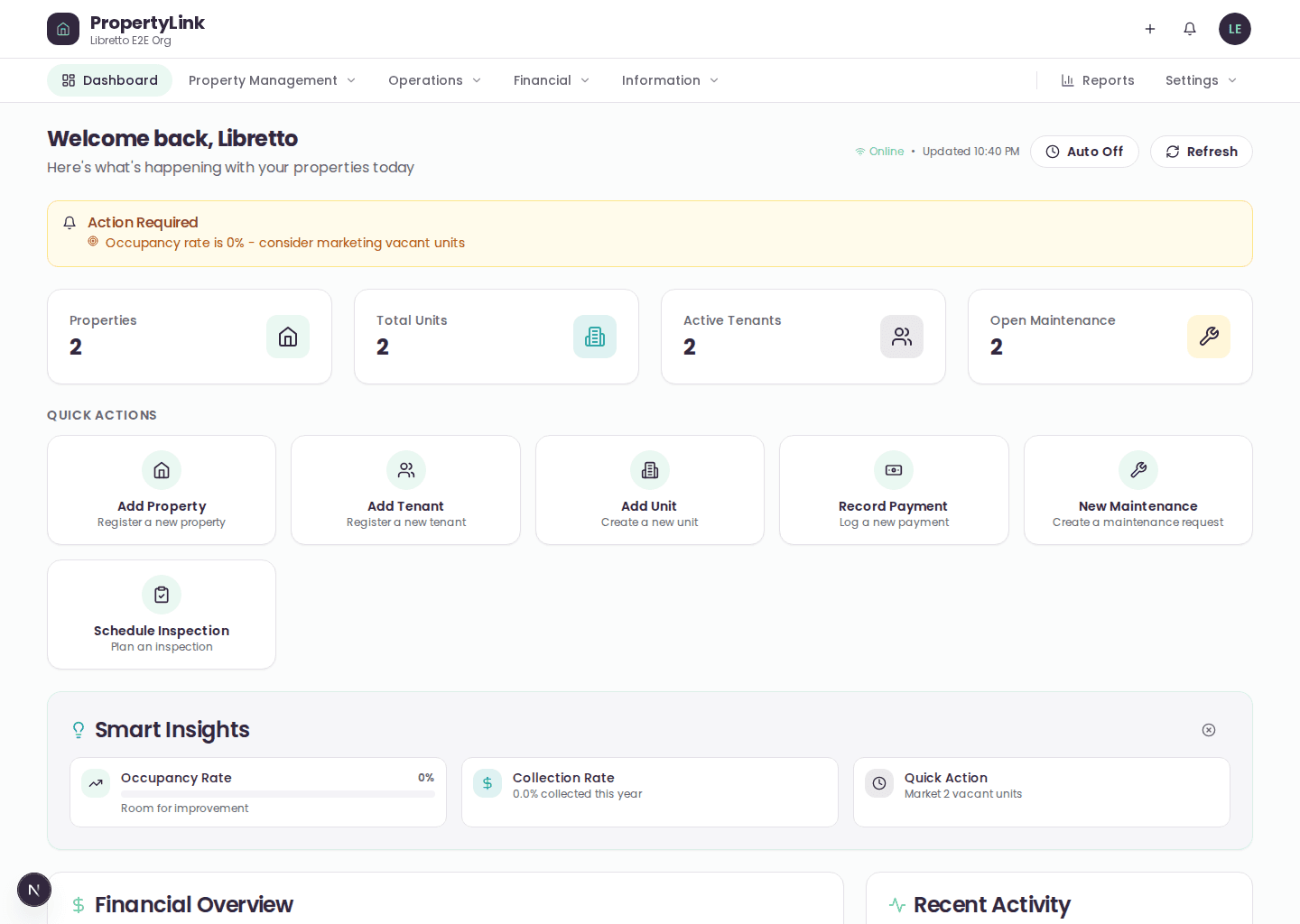Screen dimensions: 1300x924
Task: Click the Collection Rate dollar icon
Action: click(487, 783)
